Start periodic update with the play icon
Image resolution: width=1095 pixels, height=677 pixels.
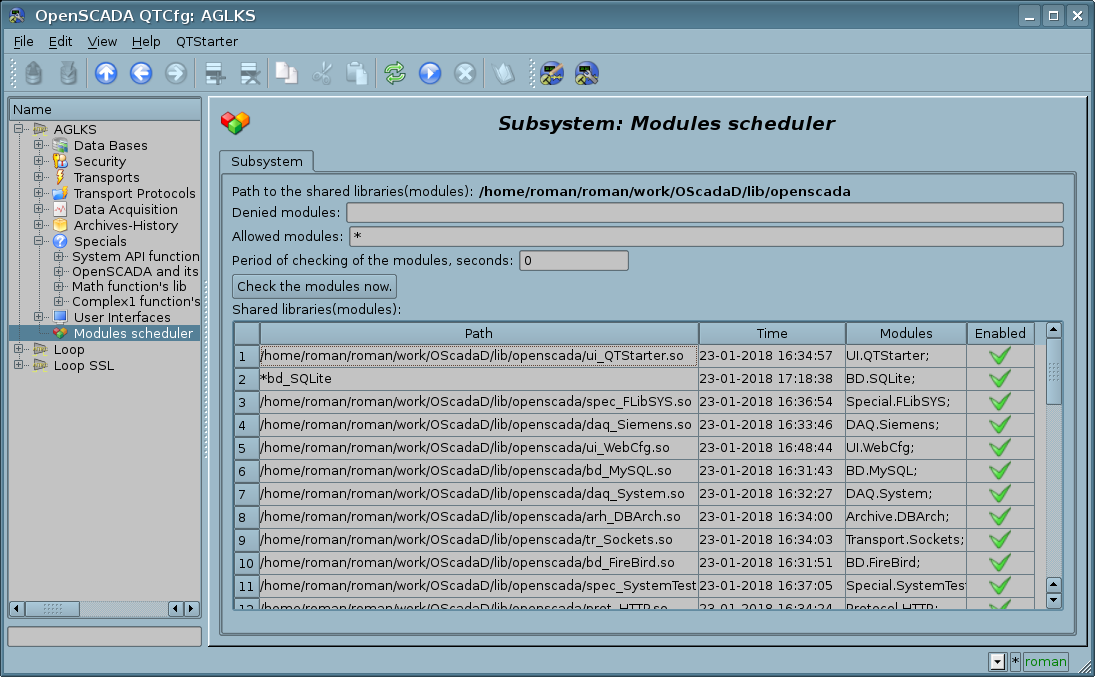tap(430, 73)
